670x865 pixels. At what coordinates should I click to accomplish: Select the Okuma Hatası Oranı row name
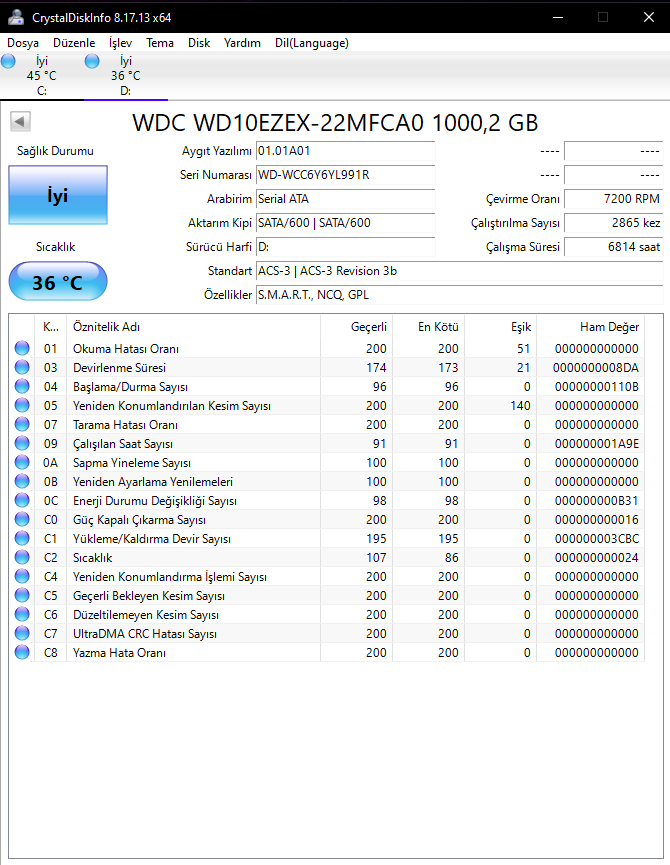(126, 349)
